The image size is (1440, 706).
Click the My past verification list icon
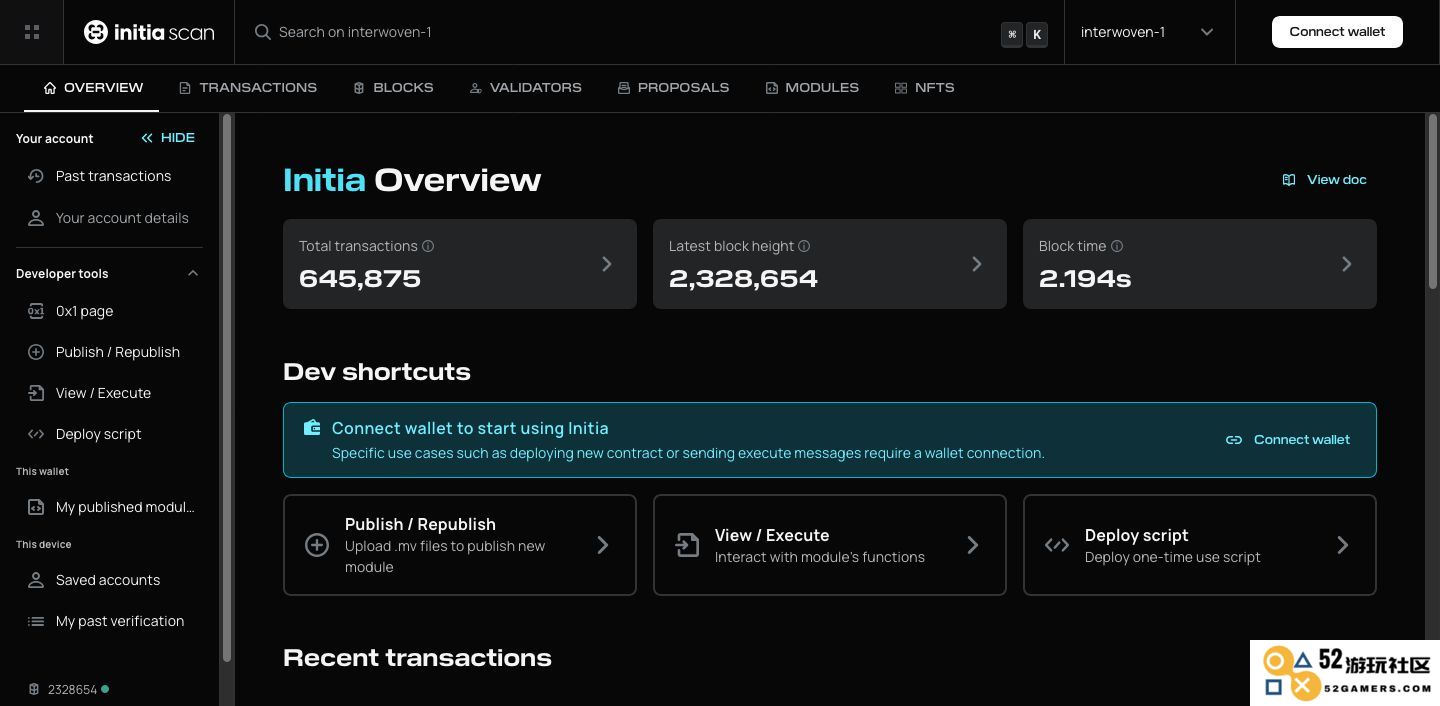coord(36,621)
